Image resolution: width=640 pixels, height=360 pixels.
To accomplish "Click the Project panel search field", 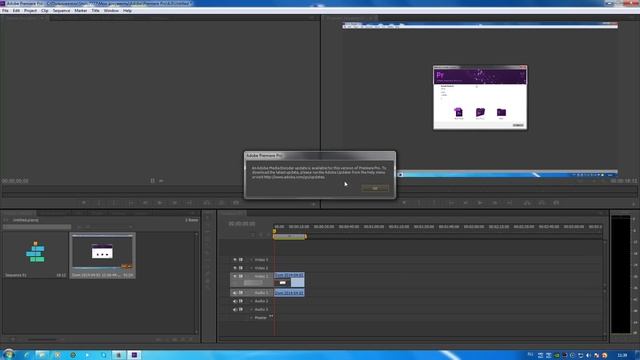I will click(x=37, y=227).
